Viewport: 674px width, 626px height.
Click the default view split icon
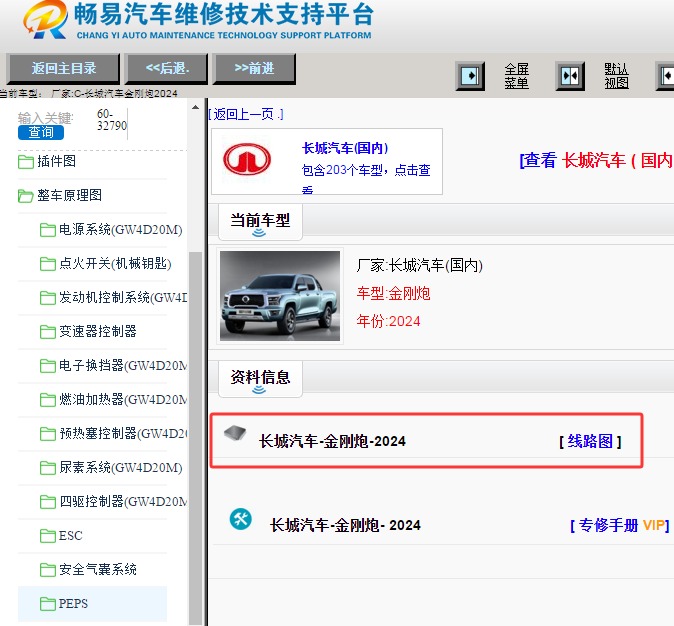570,76
